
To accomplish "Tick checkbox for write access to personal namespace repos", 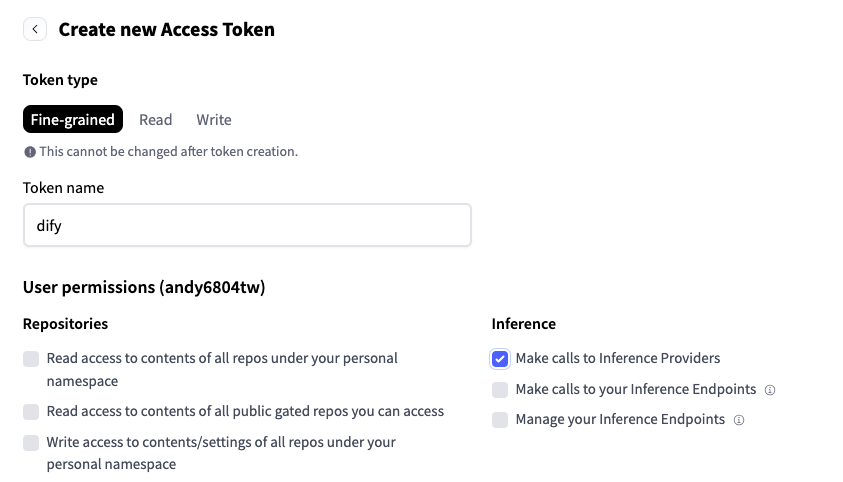I will tap(31, 443).
